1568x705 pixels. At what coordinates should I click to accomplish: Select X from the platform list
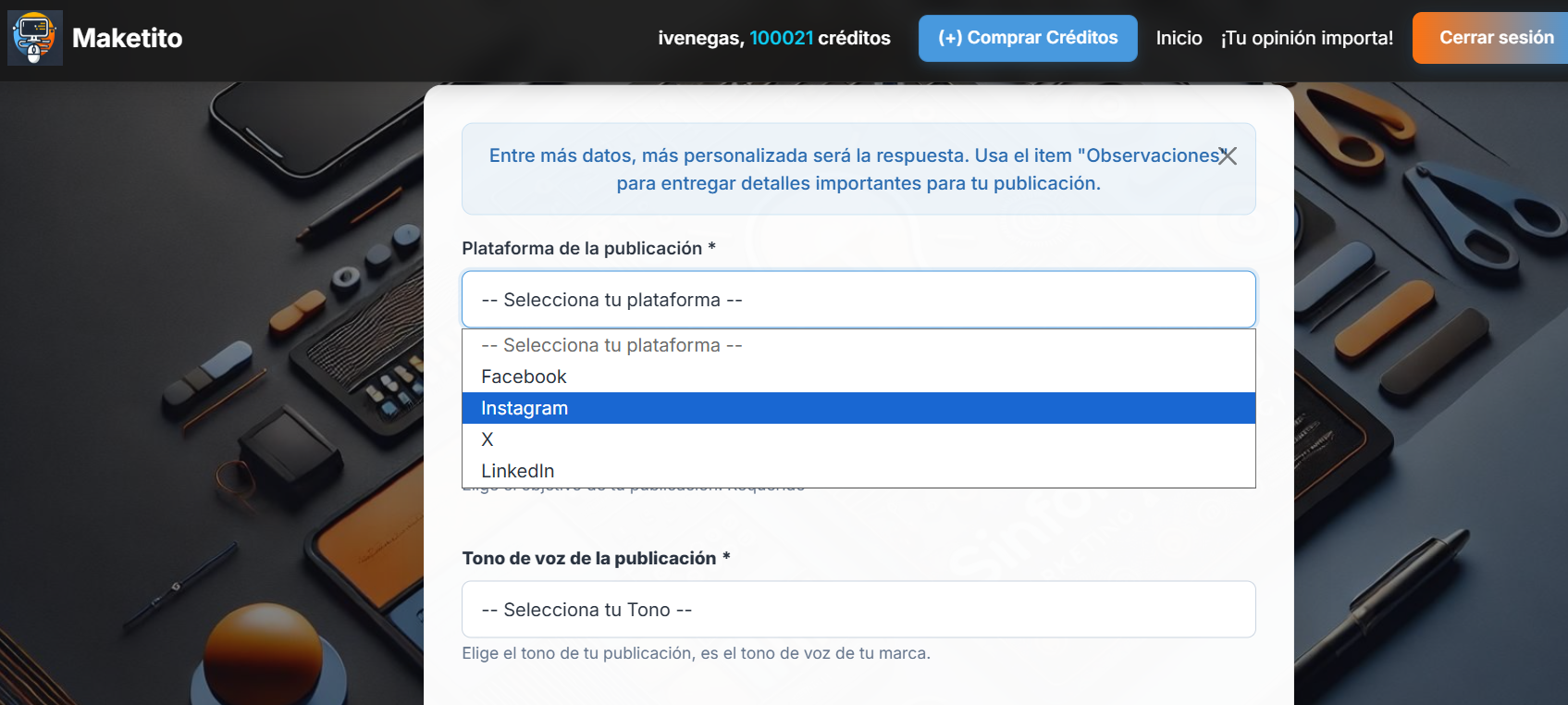coord(858,439)
